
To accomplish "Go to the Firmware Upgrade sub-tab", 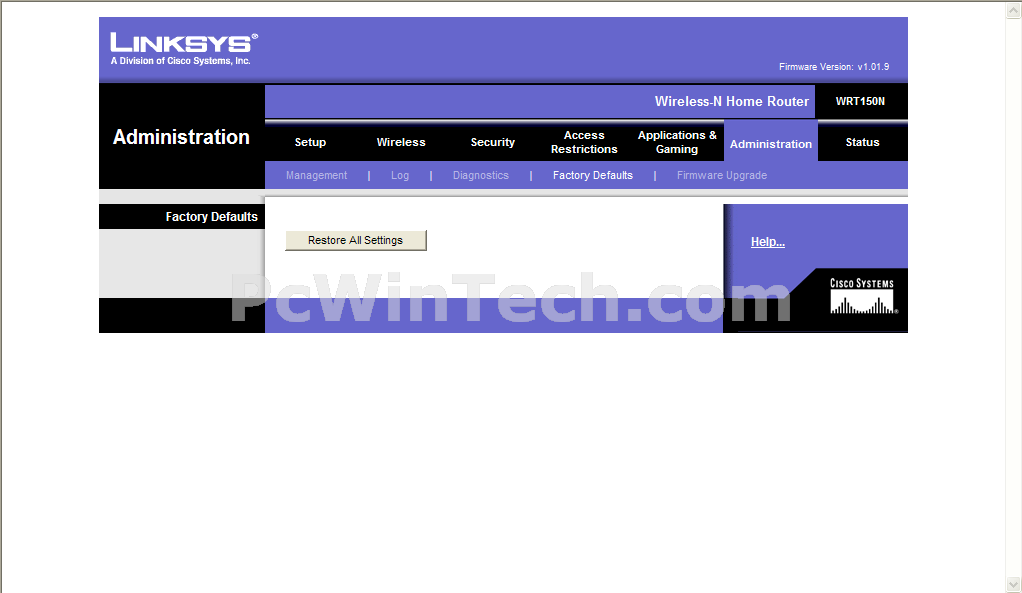I will [722, 175].
